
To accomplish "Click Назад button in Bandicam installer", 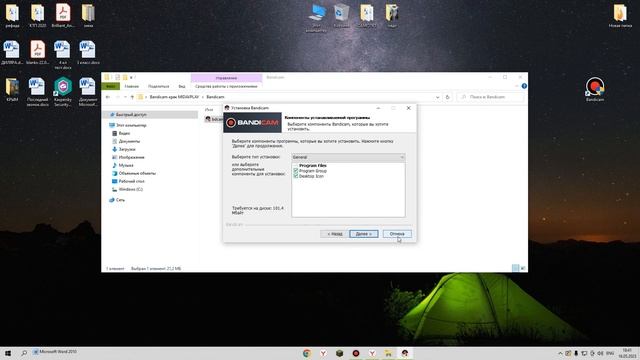I will (334, 234).
